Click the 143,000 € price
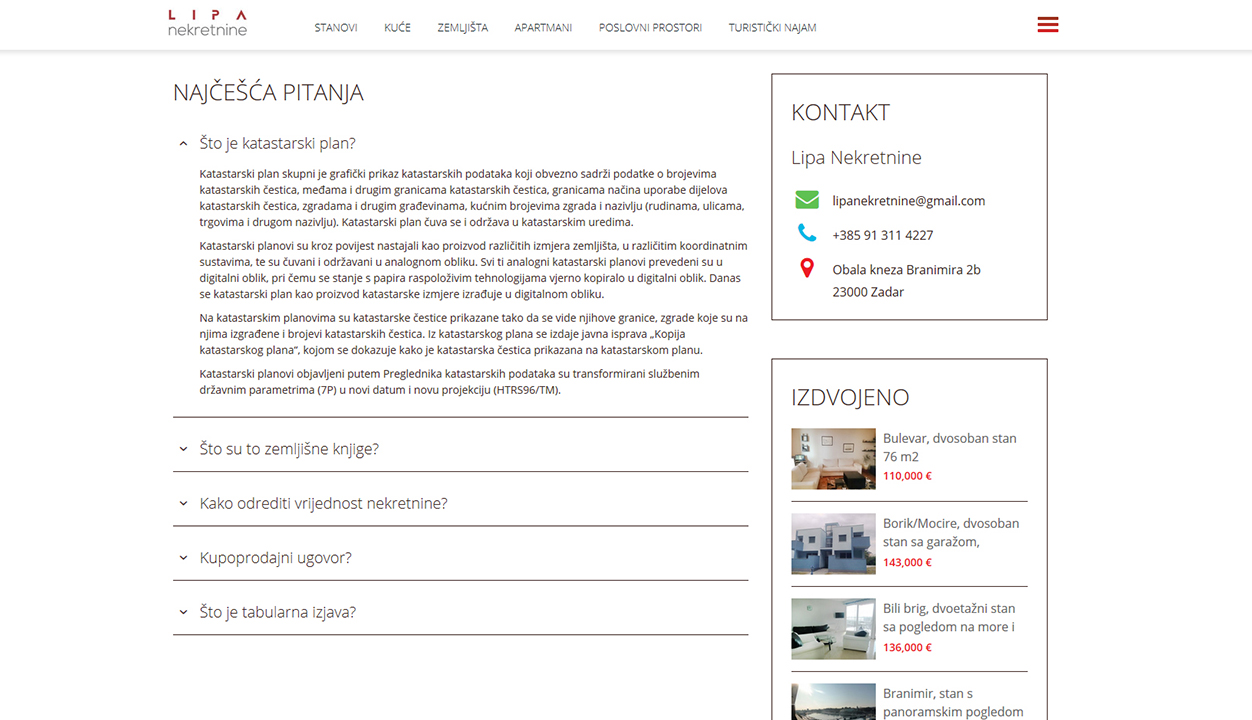 tap(907, 562)
